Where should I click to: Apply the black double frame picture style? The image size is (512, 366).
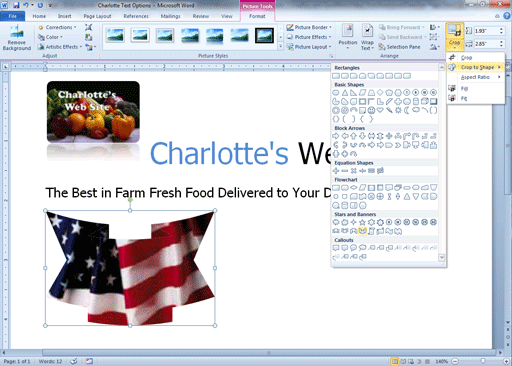(x=264, y=35)
